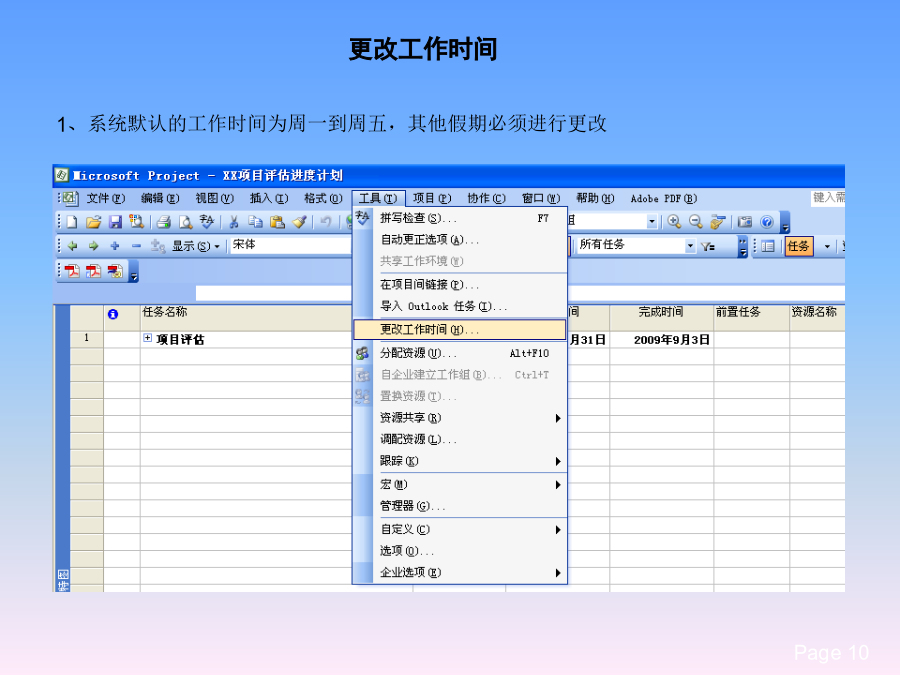This screenshot has height=675, width=900.
Task: Open Microsoft Project Help question mark icon
Action: pos(767,222)
